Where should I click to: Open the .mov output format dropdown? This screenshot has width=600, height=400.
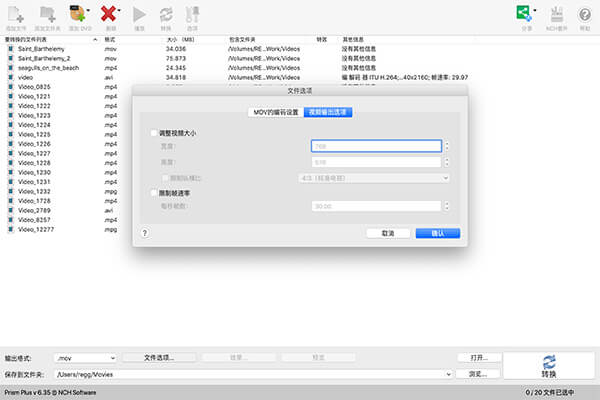coord(86,357)
